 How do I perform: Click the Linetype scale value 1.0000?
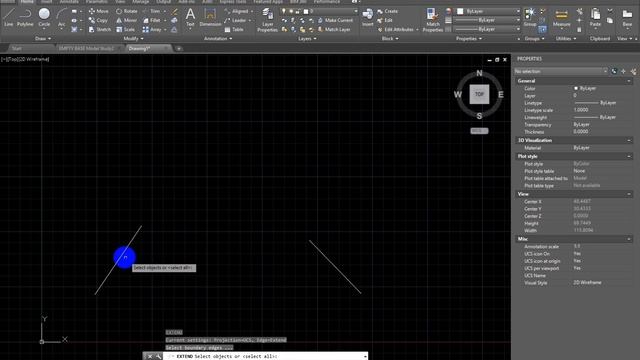click(581, 110)
